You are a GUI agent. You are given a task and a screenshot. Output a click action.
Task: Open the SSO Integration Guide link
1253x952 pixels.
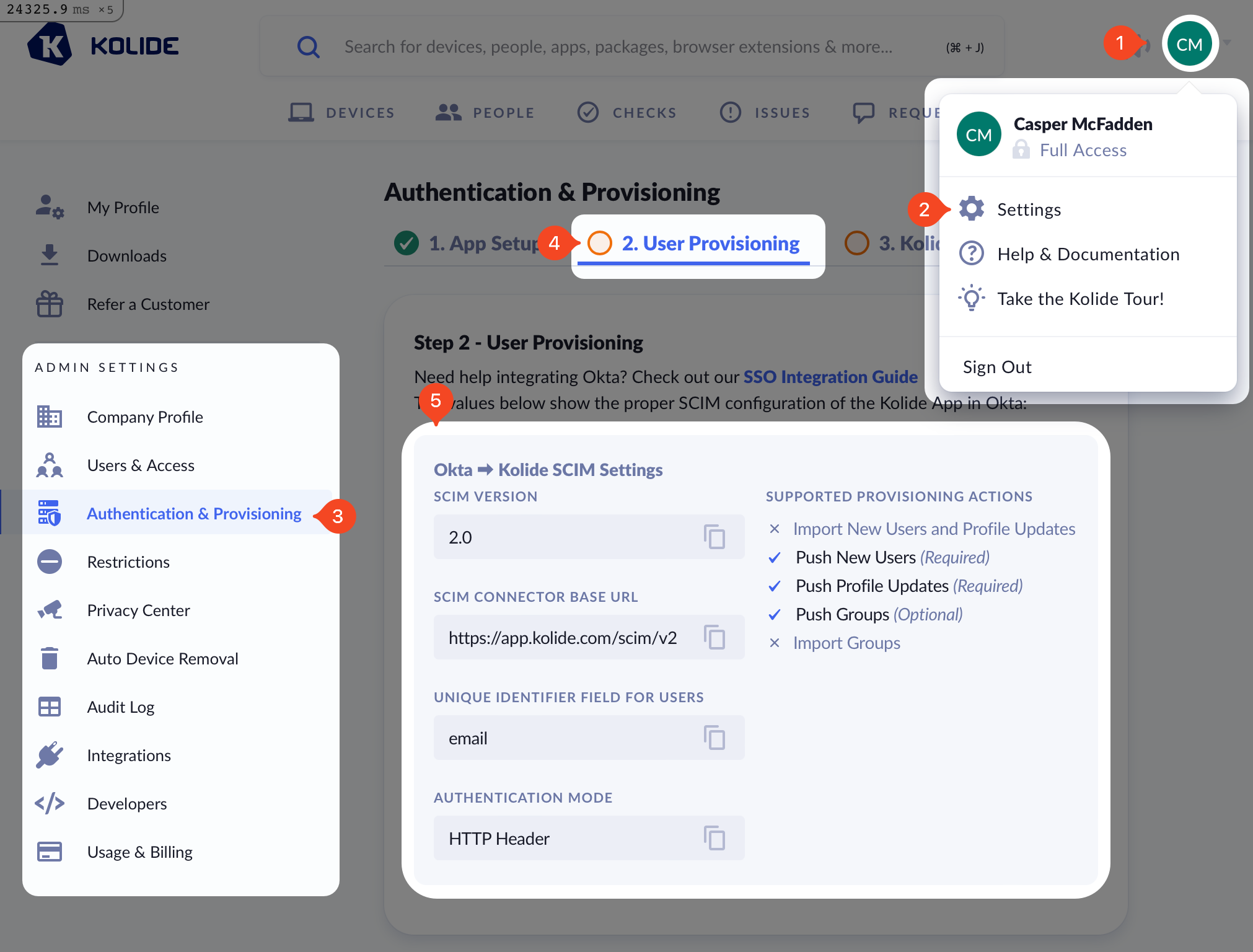(830, 376)
